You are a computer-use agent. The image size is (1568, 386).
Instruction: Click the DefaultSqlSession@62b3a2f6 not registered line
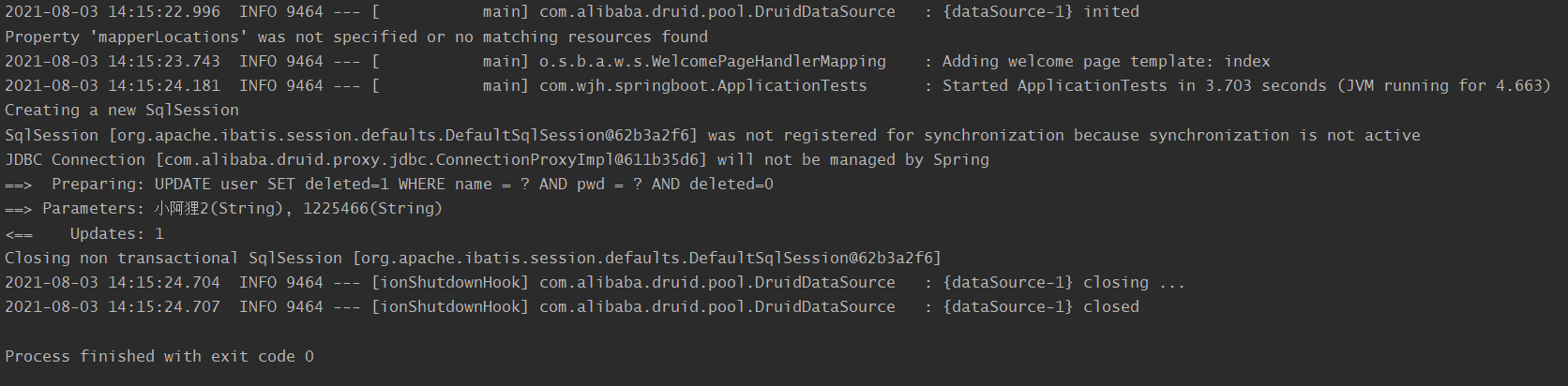[x=713, y=135]
